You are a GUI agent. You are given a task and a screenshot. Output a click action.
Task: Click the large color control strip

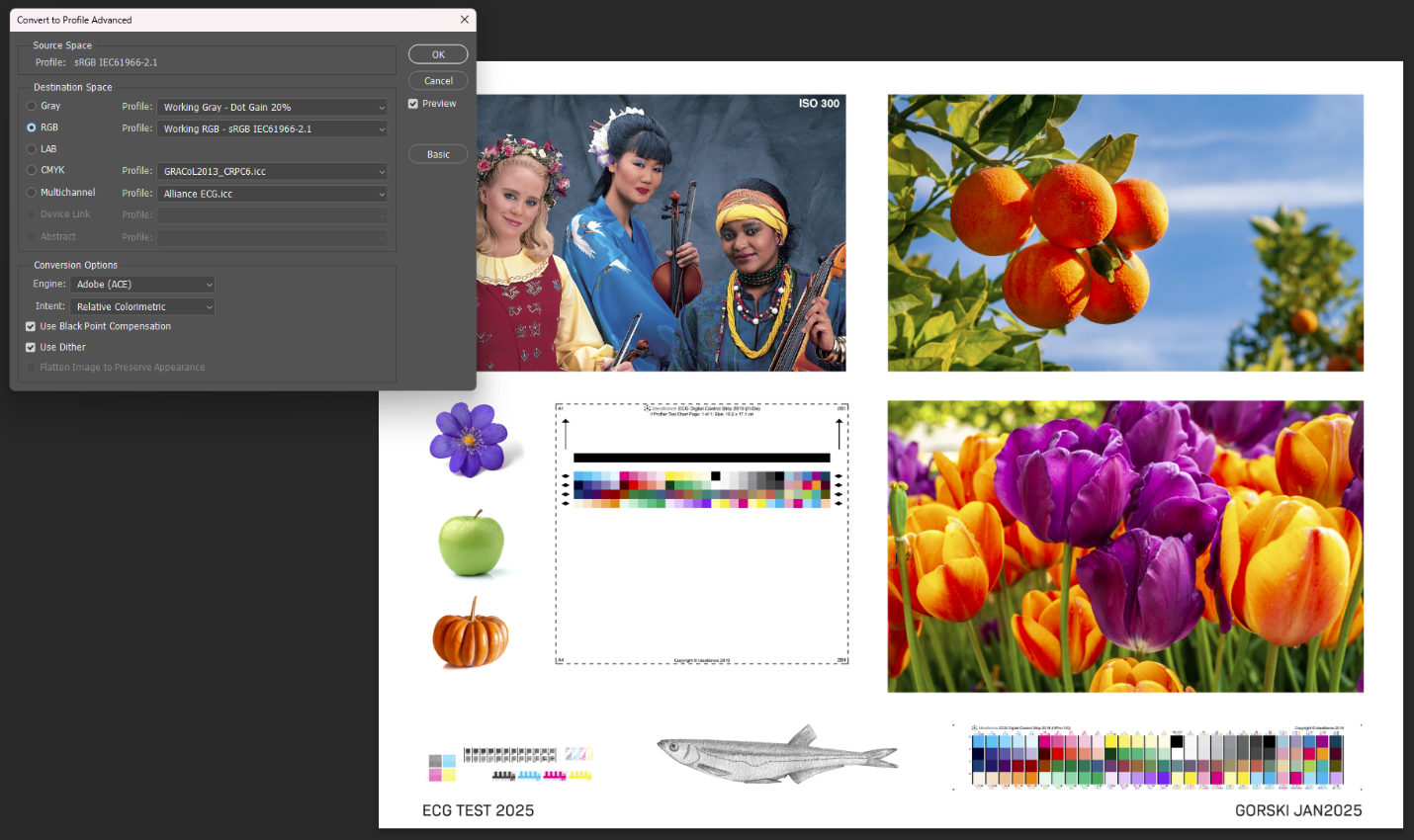coord(1157,758)
